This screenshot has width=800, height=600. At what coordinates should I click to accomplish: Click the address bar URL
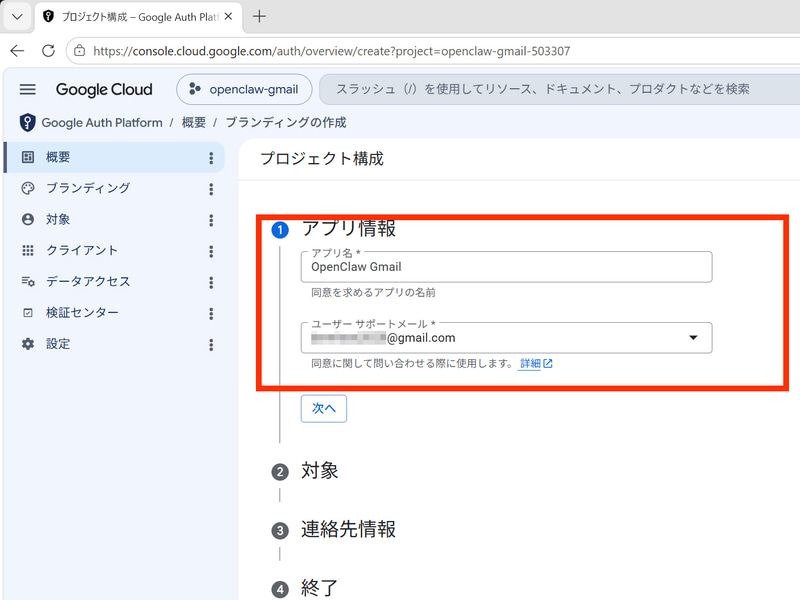[332, 51]
